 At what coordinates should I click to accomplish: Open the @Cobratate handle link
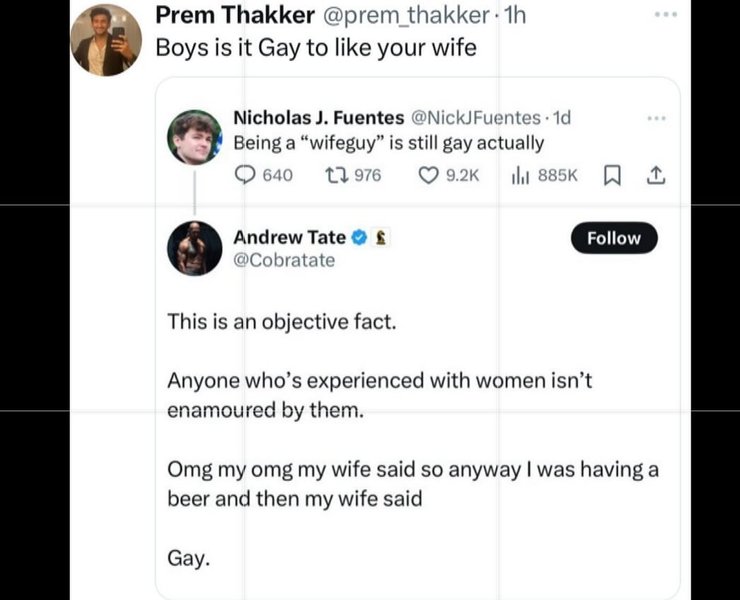[284, 261]
